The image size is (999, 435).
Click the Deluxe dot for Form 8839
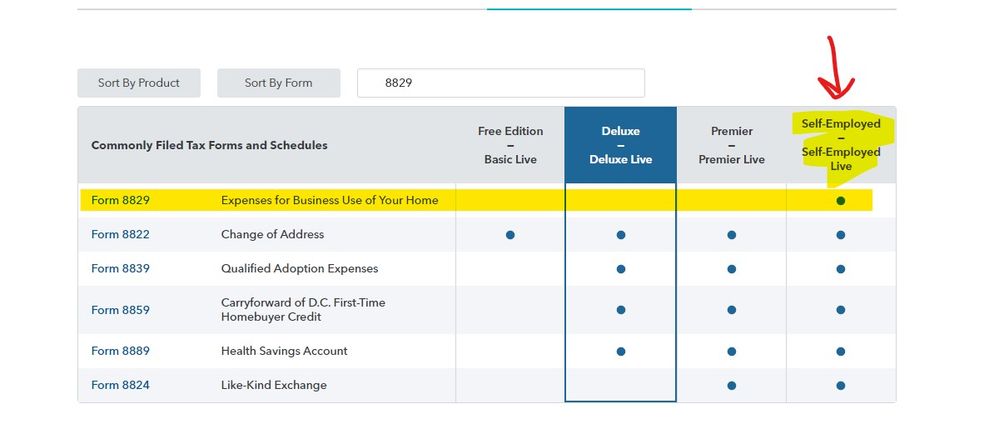pyautogui.click(x=621, y=269)
